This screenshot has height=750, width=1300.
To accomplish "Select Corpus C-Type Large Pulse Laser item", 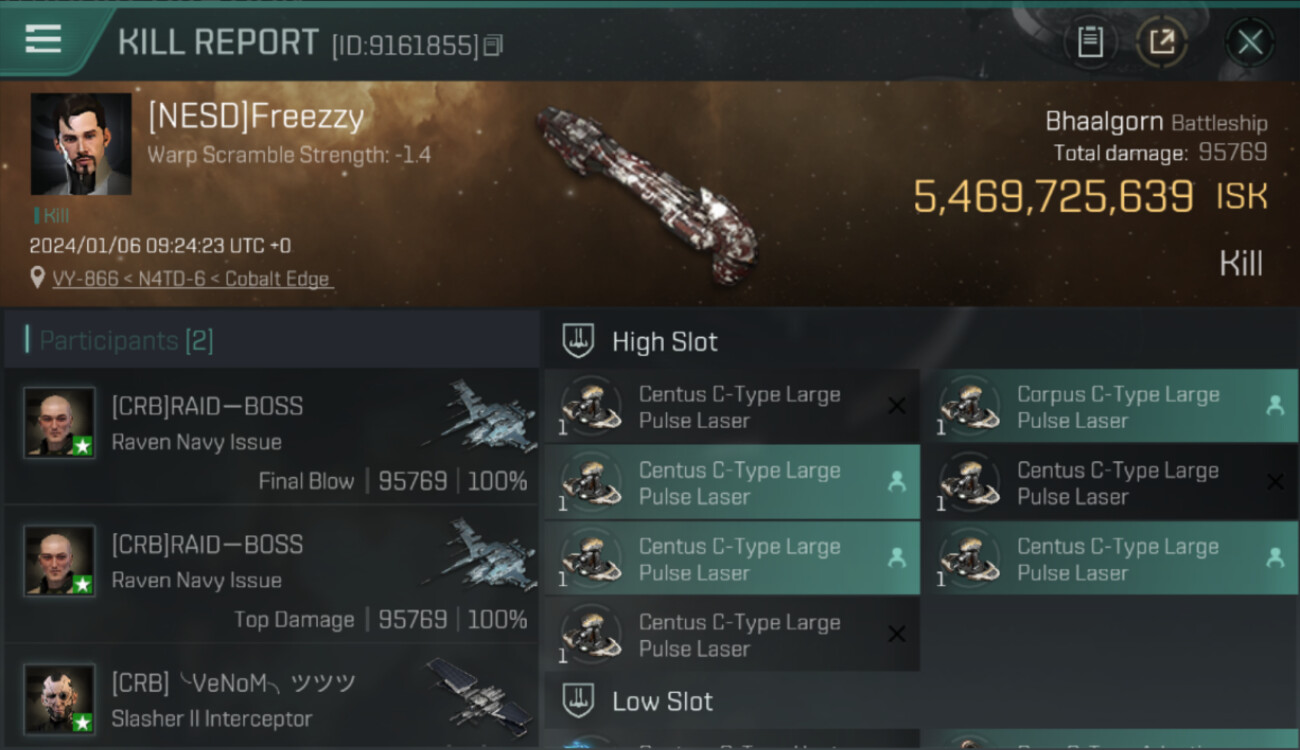I will pos(1117,407).
